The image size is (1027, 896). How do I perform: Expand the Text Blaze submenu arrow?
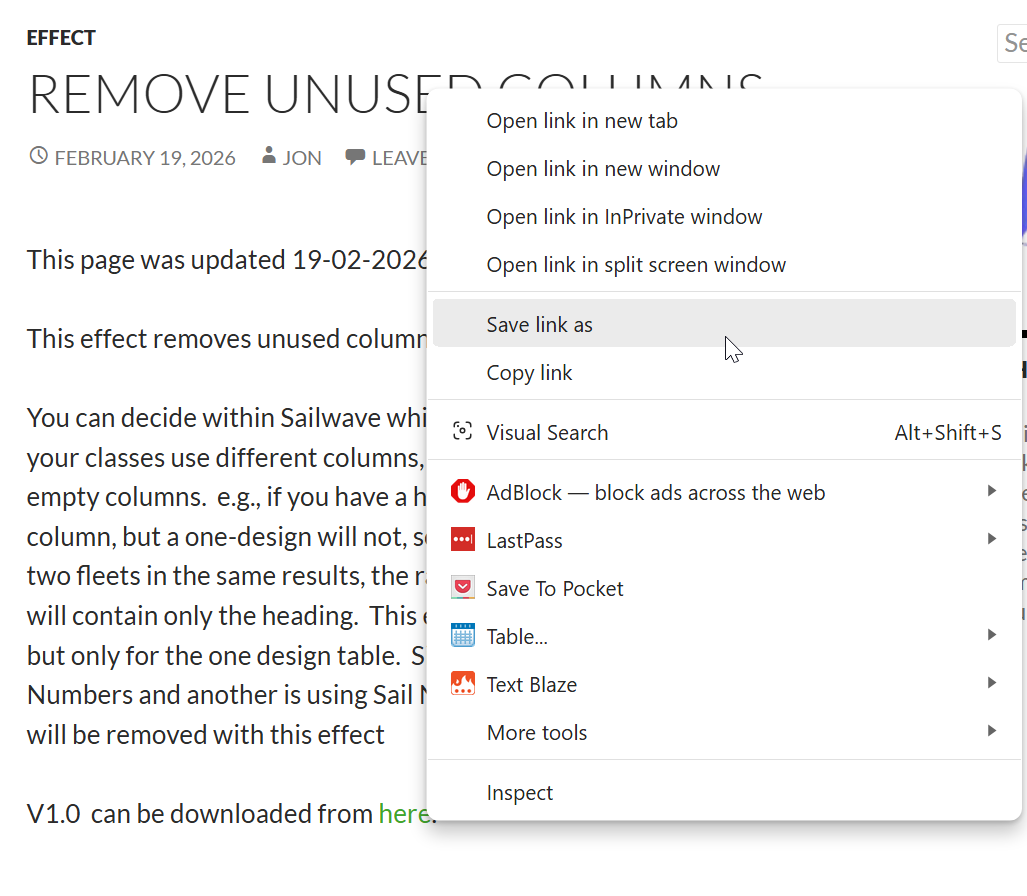991,683
